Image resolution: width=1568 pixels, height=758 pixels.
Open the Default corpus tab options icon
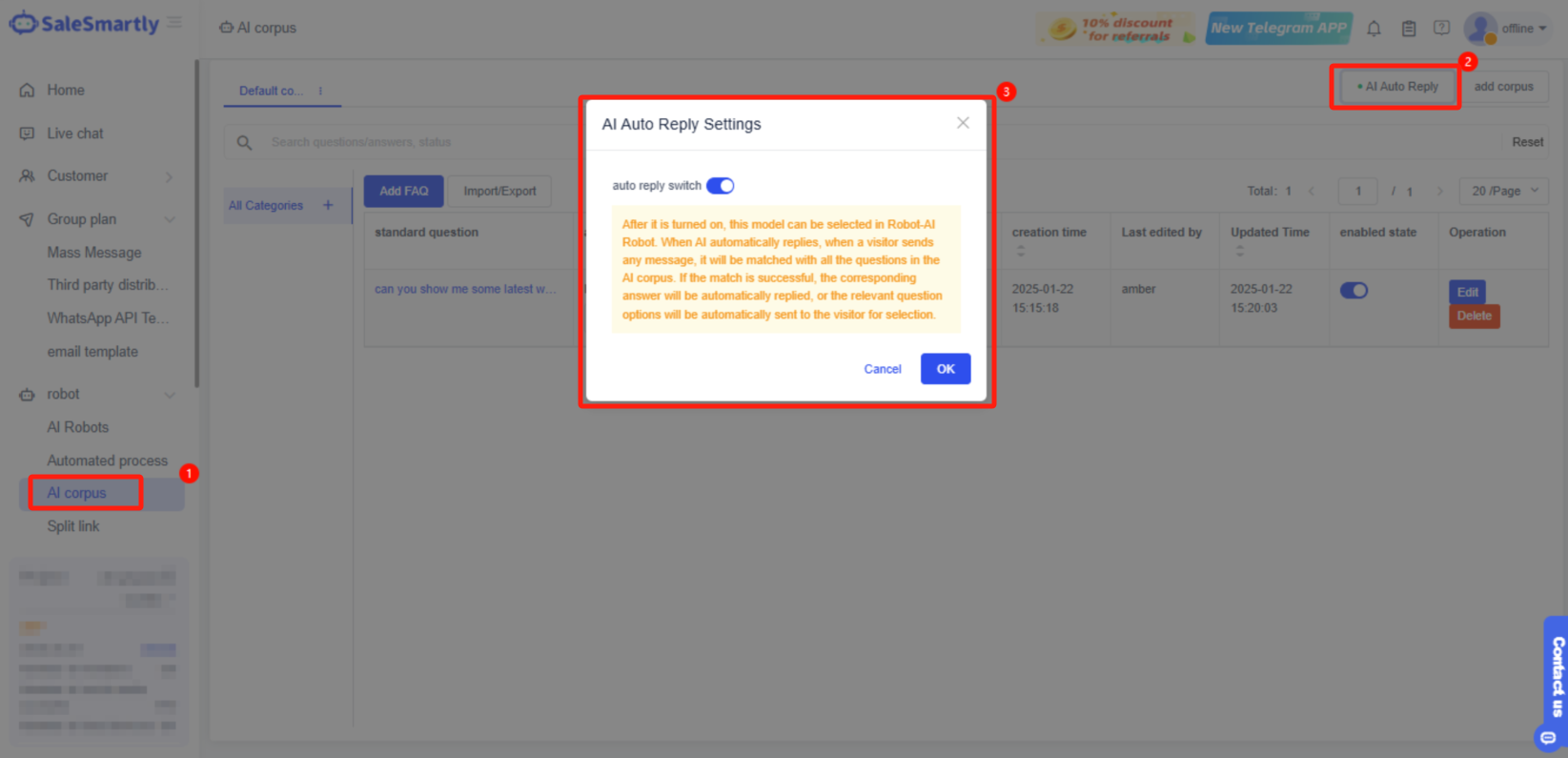coord(320,92)
